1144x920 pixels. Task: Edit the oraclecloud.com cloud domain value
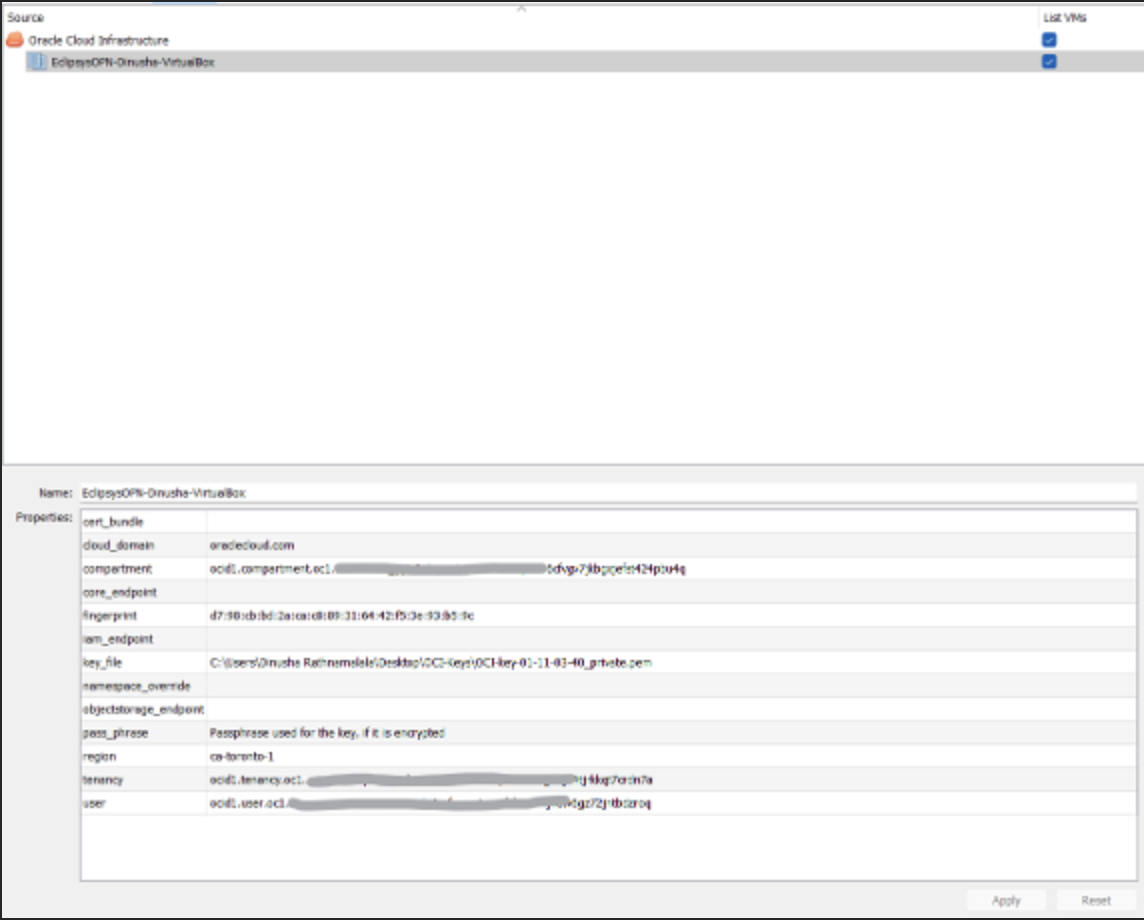point(671,545)
